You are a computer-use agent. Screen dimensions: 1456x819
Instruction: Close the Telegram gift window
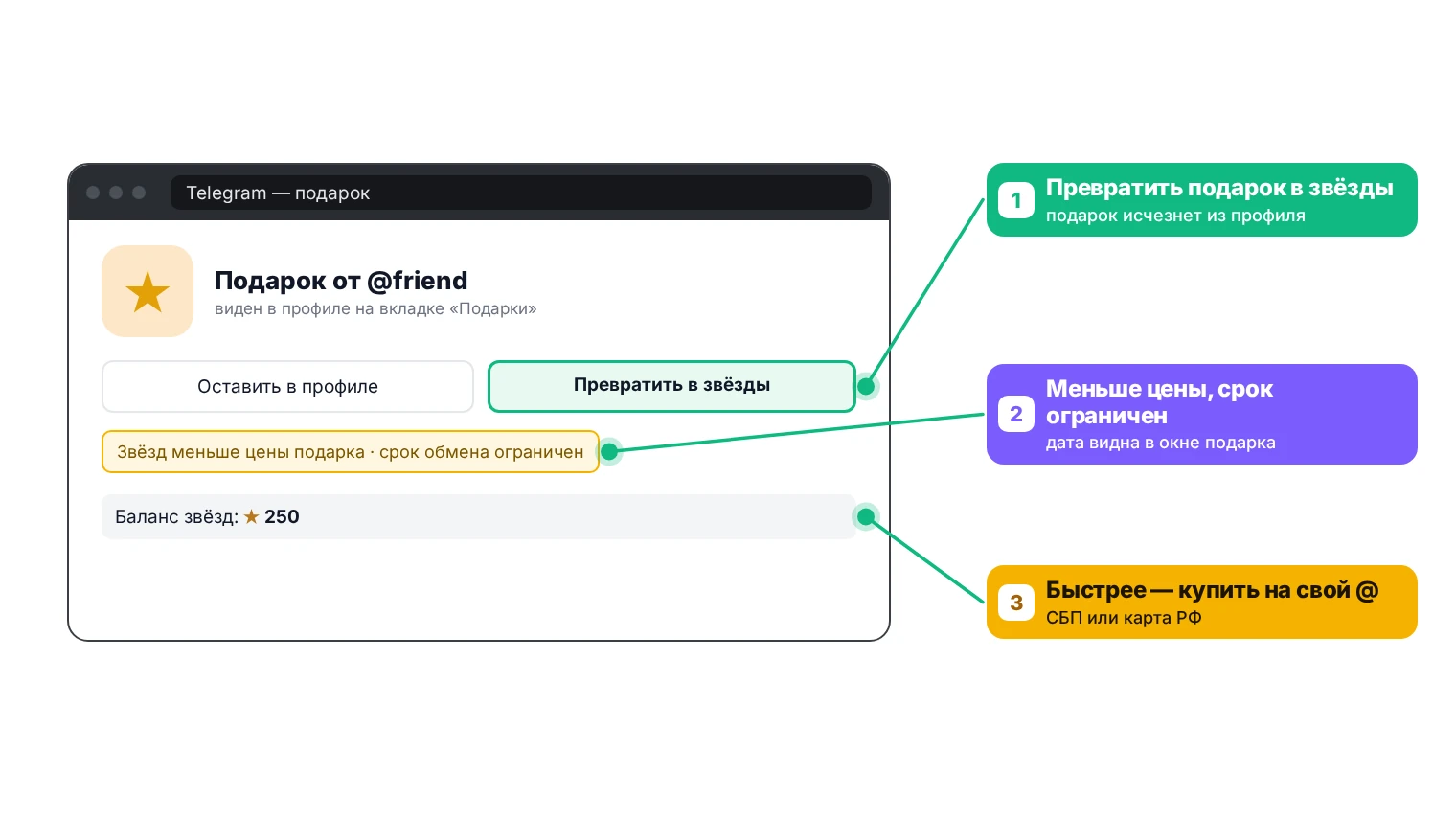93,193
